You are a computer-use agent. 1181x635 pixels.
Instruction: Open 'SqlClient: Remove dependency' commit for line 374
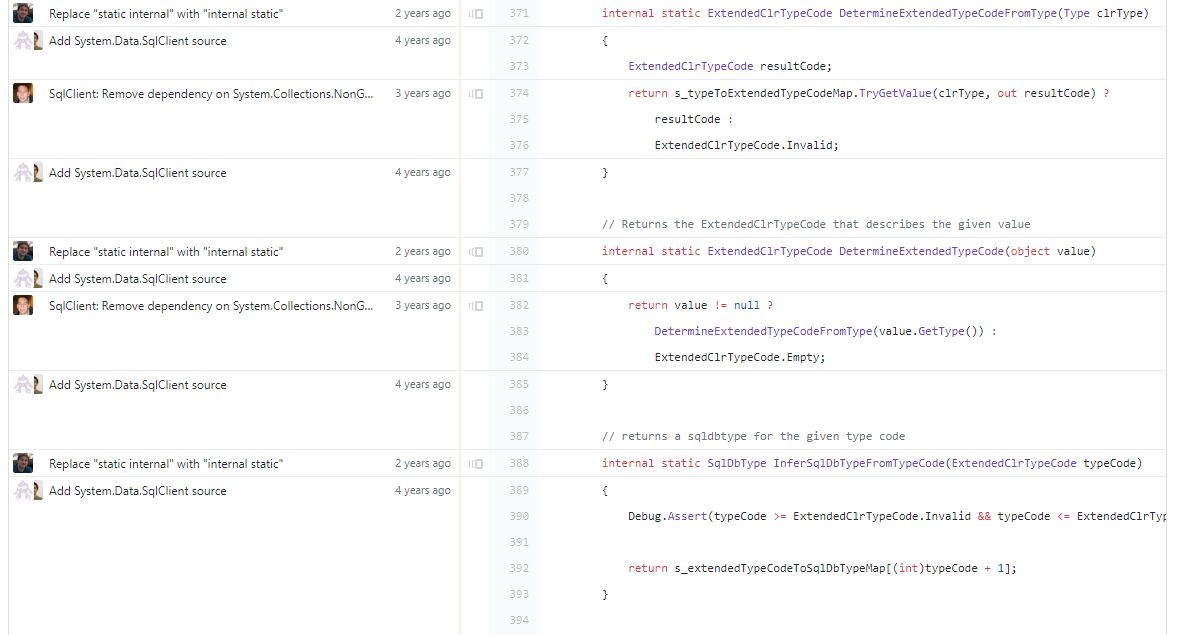[211, 93]
